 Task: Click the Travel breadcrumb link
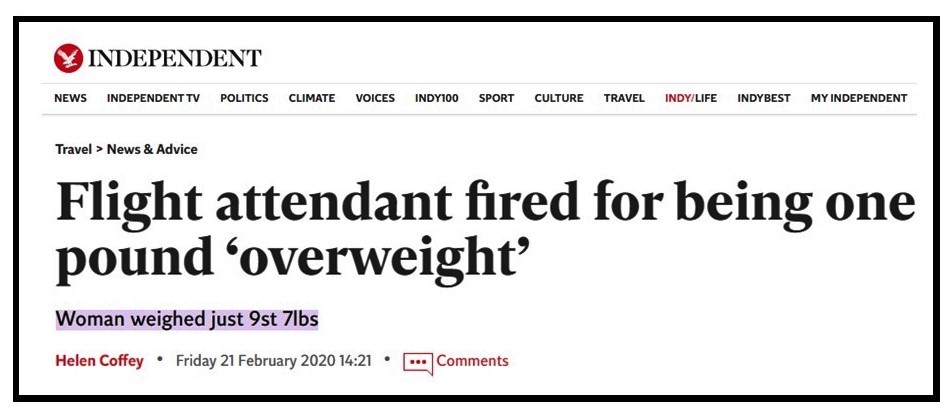[x=73, y=149]
